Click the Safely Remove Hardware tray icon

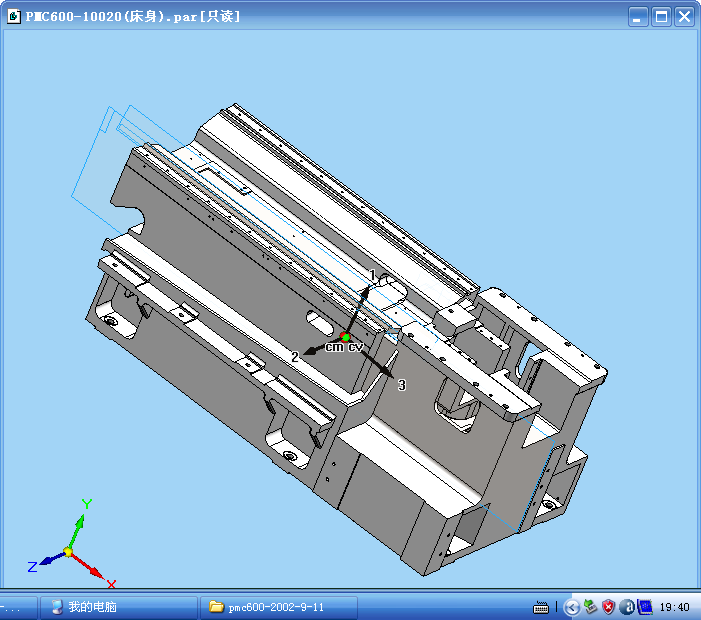pyautogui.click(x=591, y=607)
